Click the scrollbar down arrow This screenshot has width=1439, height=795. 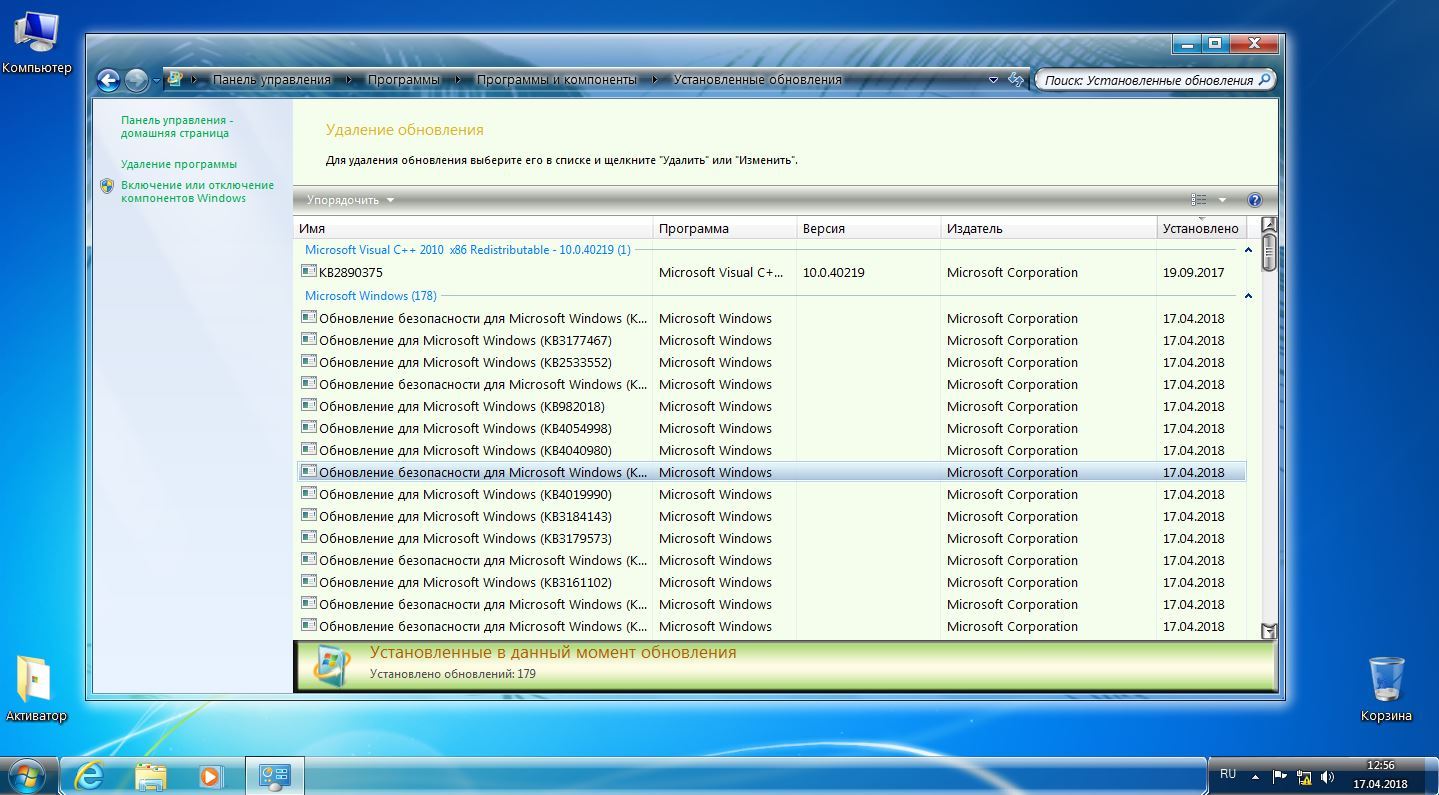1269,631
